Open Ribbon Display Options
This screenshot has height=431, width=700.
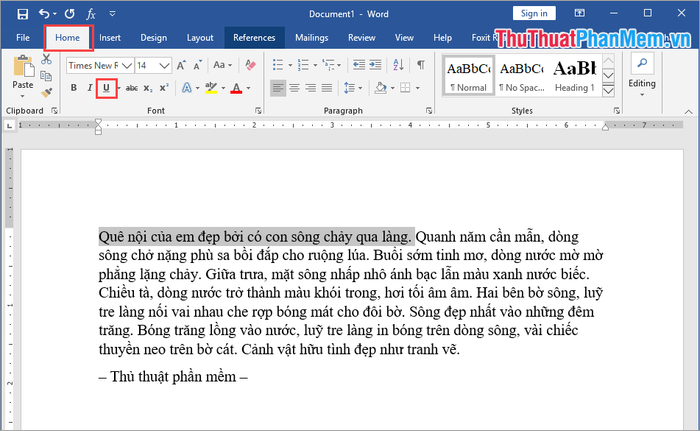579,13
